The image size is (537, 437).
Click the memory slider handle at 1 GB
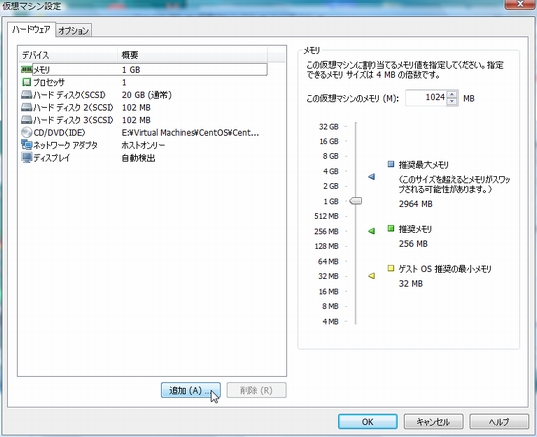tap(356, 201)
